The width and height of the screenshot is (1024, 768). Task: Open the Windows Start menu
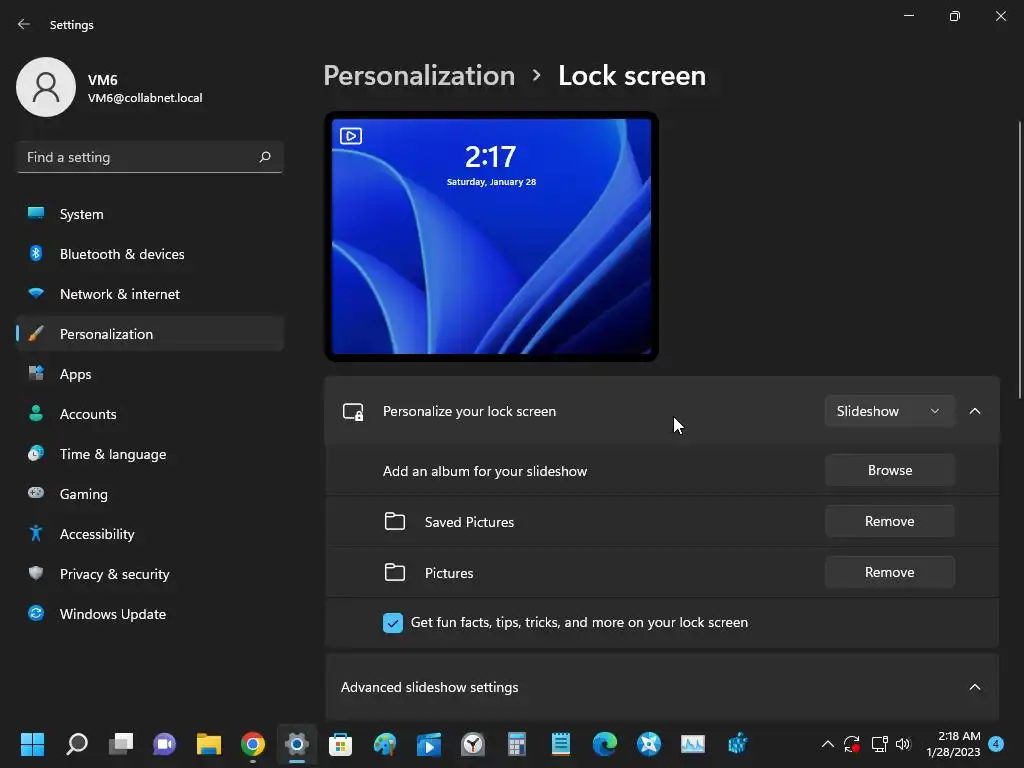point(32,743)
